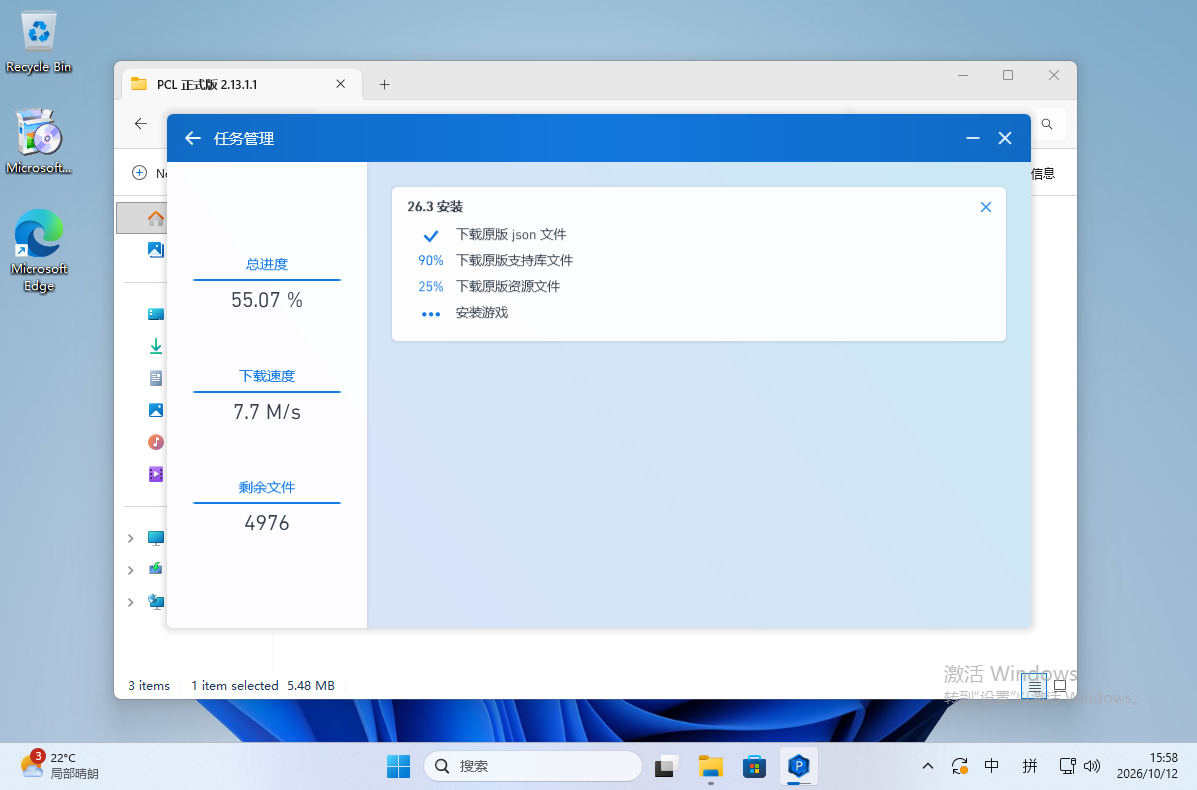The height and width of the screenshot is (790, 1197).
Task: Toggle the 拼 input method mode
Action: pos(1030,766)
